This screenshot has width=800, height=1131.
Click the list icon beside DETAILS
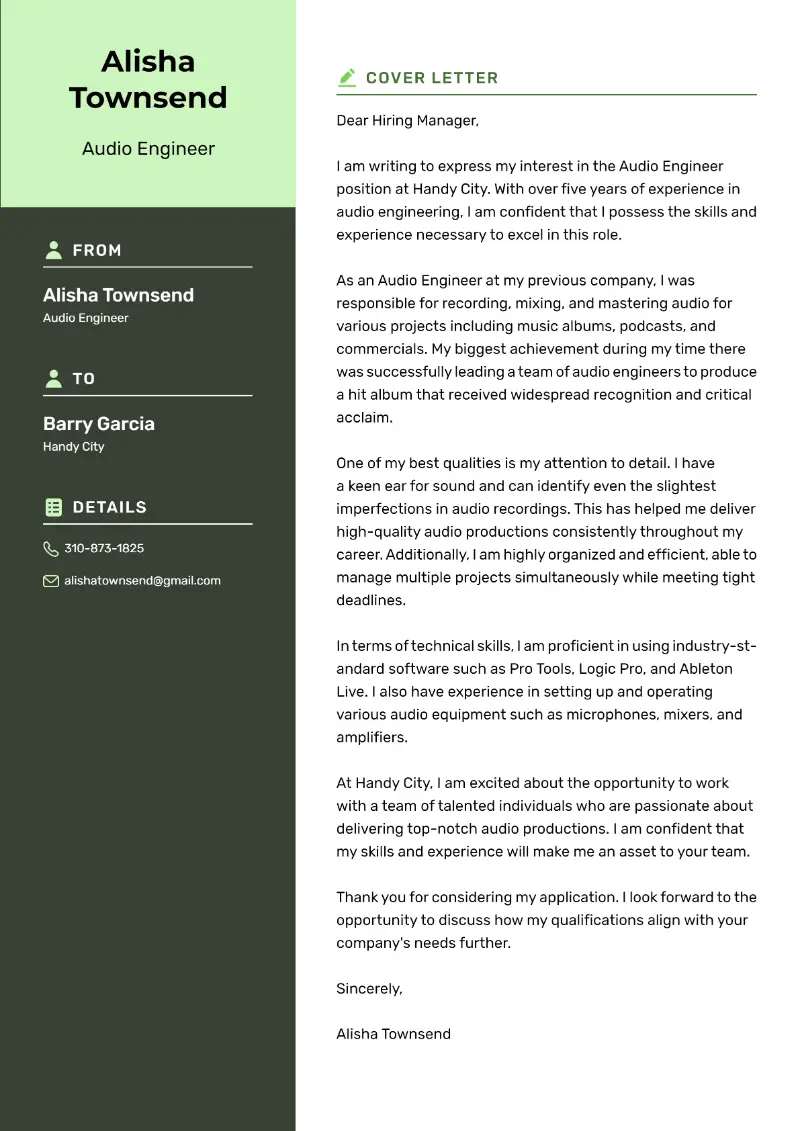coord(53,507)
